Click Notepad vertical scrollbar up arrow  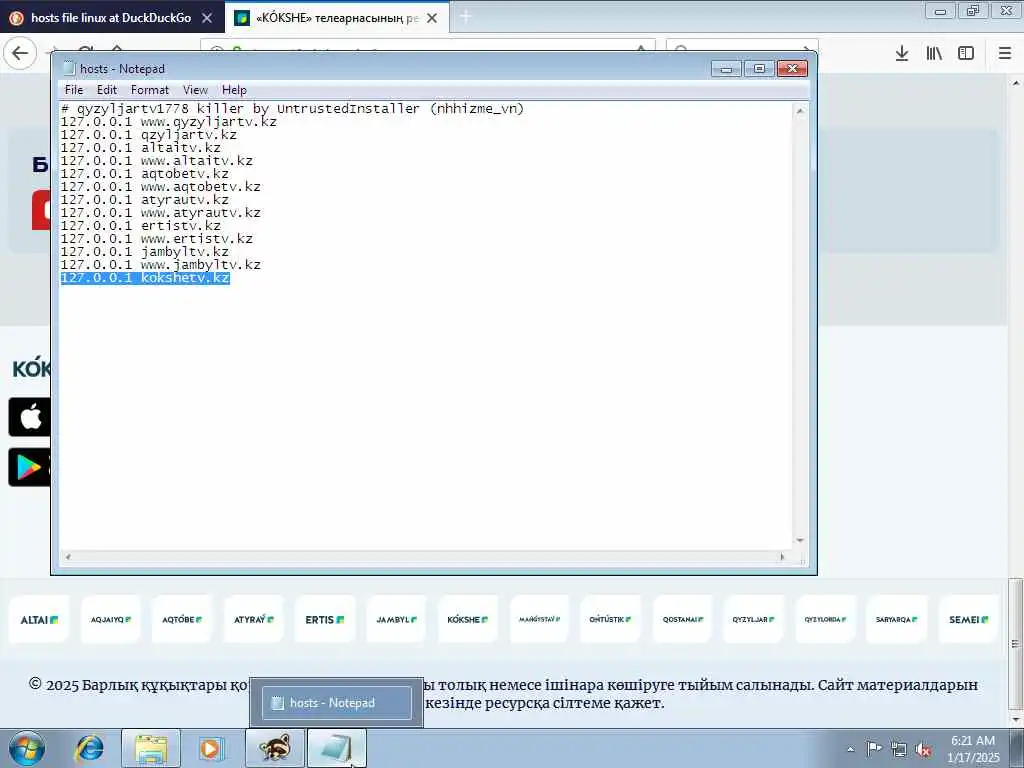click(x=800, y=111)
